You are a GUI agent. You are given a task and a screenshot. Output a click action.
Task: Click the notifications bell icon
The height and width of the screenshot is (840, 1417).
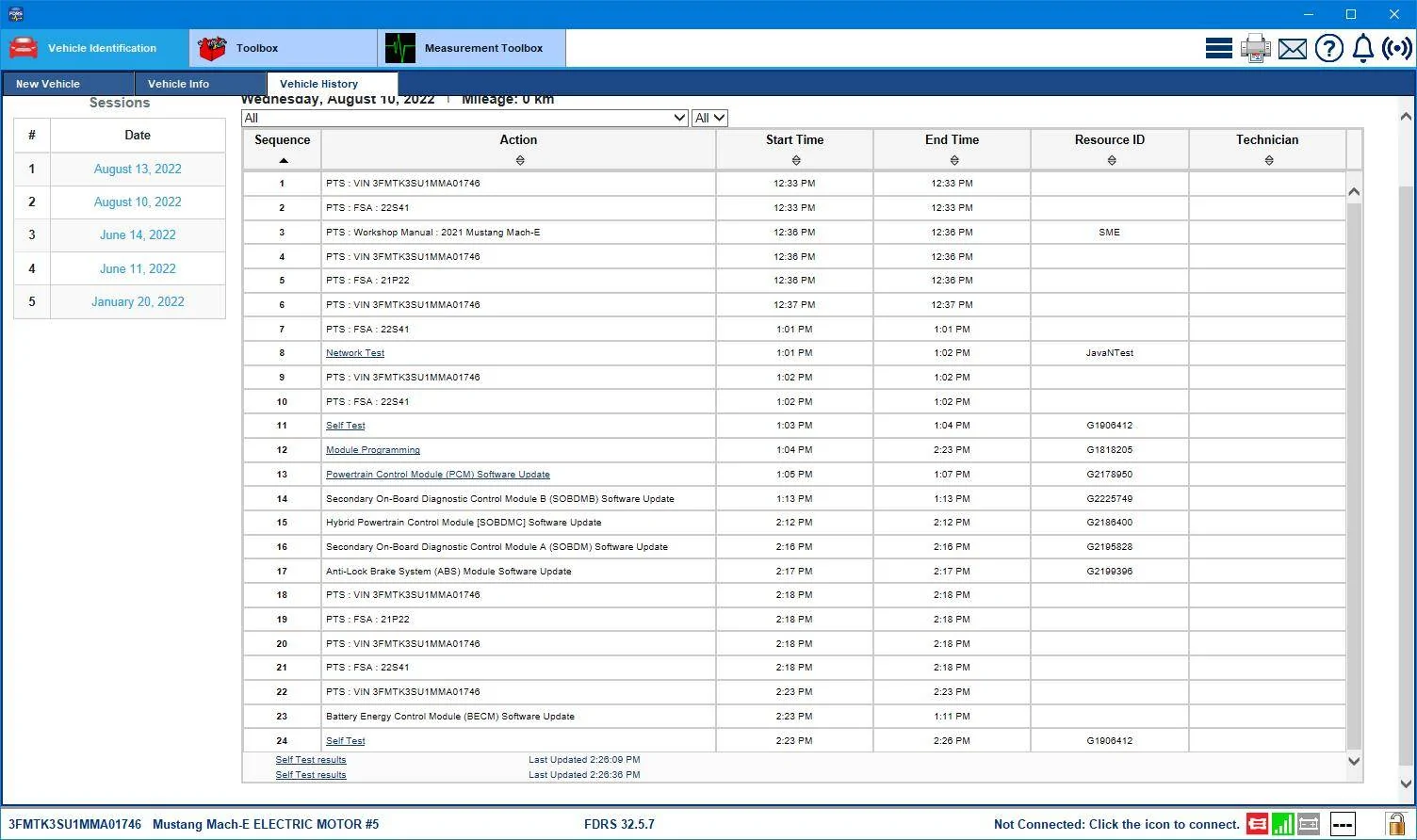click(x=1363, y=48)
